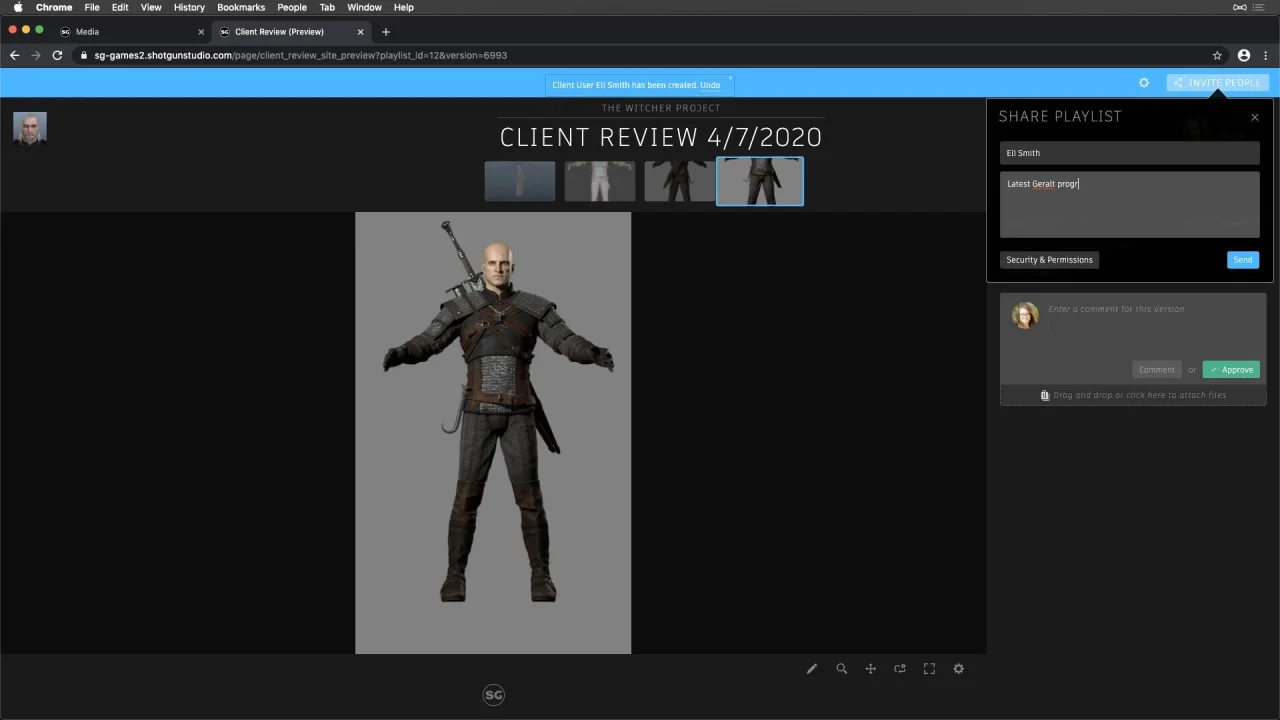Open the Apple menu

pos(18,7)
